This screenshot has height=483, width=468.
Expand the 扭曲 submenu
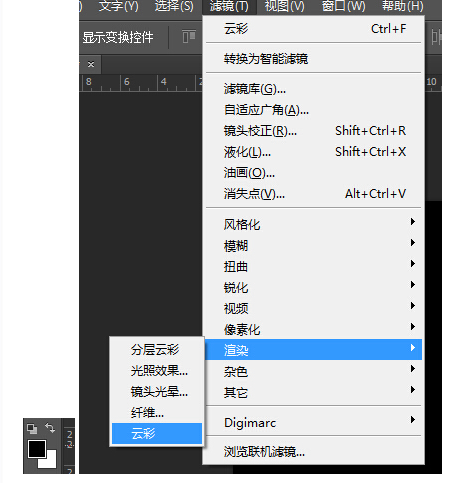point(314,267)
